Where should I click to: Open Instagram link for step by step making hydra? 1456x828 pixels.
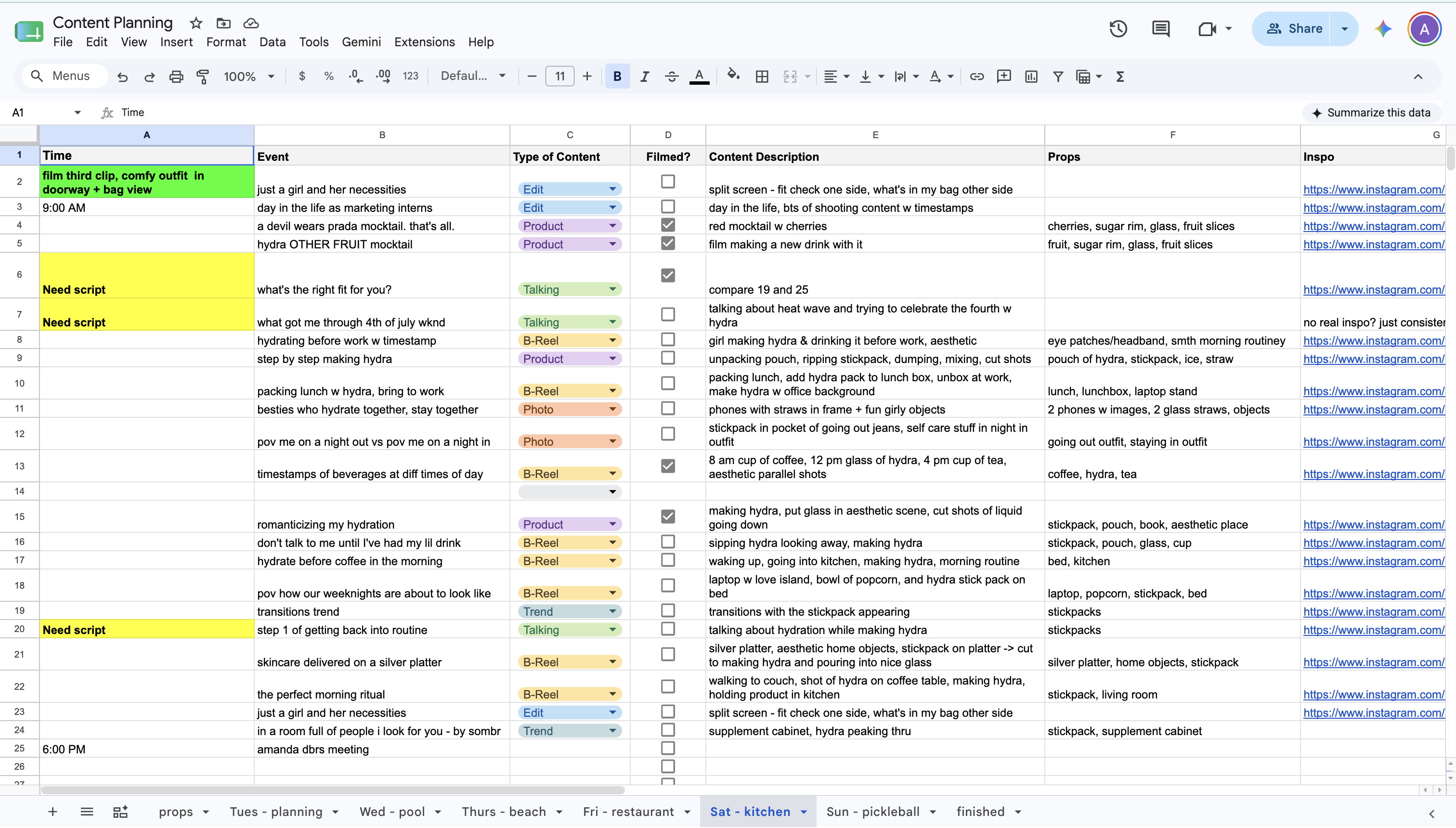(1374, 359)
